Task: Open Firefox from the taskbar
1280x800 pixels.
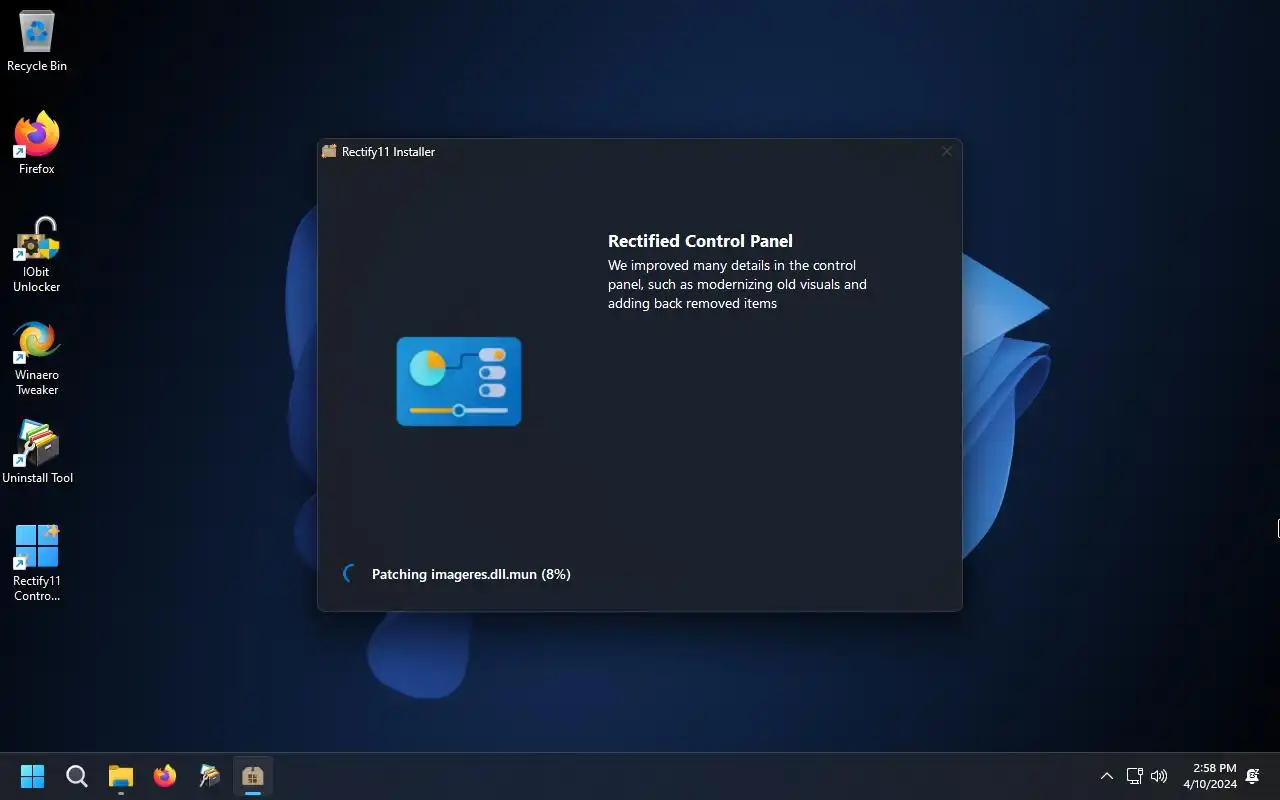Action: click(165, 776)
